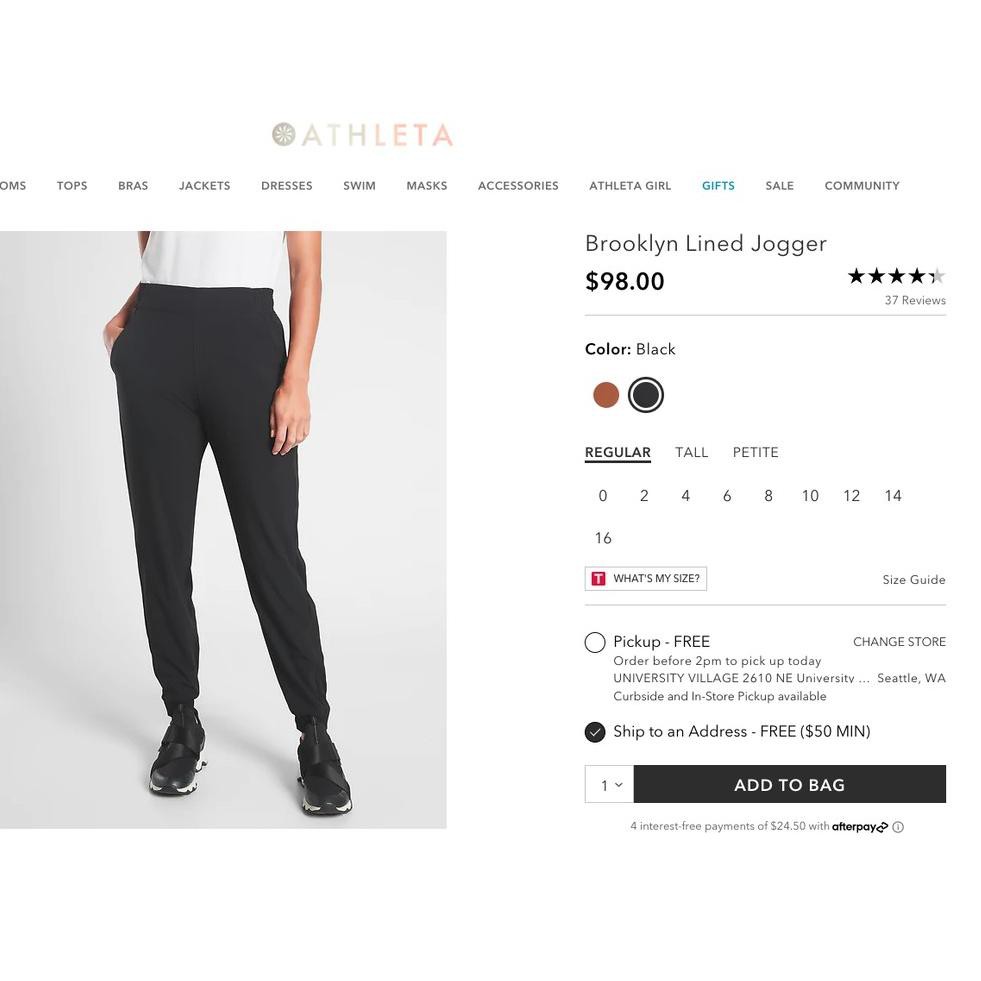
Task: Click the jogger product image
Action: (x=223, y=529)
